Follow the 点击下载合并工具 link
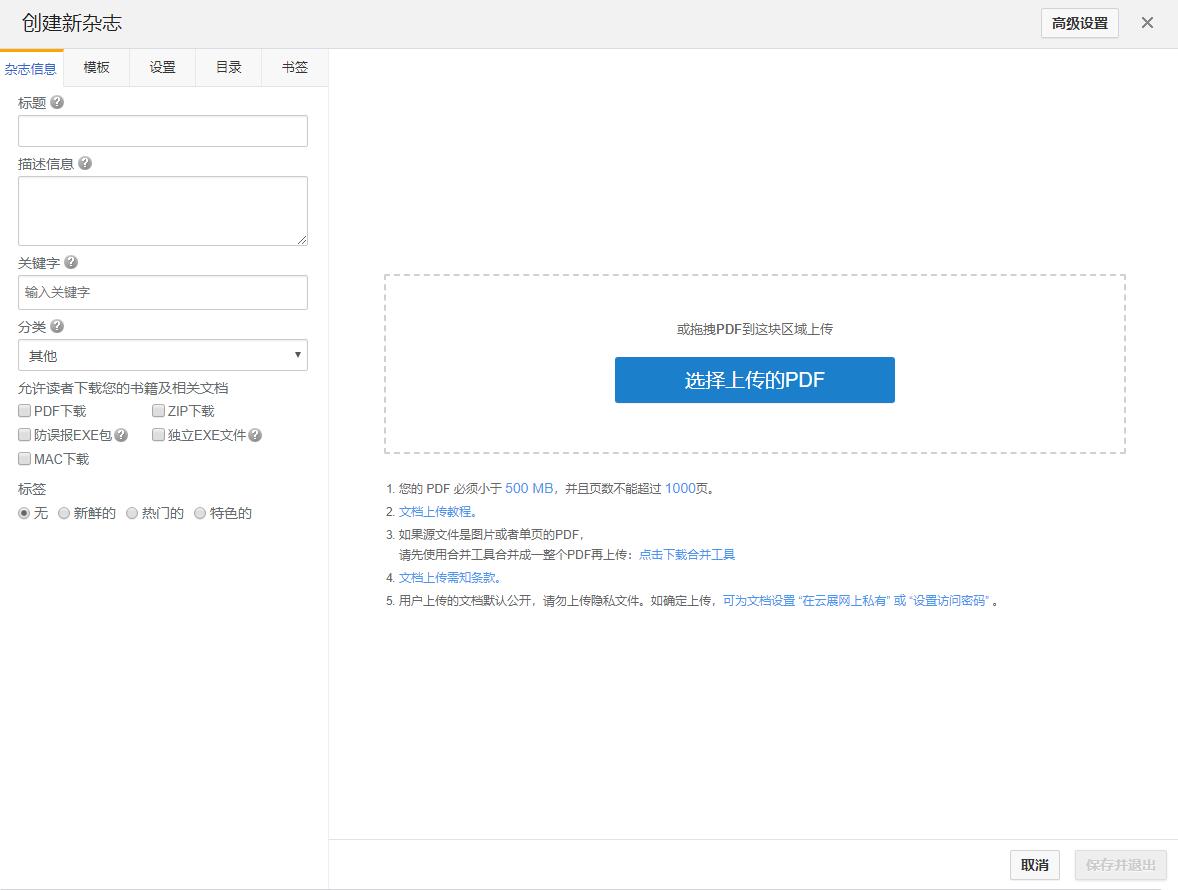This screenshot has height=890, width=1178. tap(687, 554)
